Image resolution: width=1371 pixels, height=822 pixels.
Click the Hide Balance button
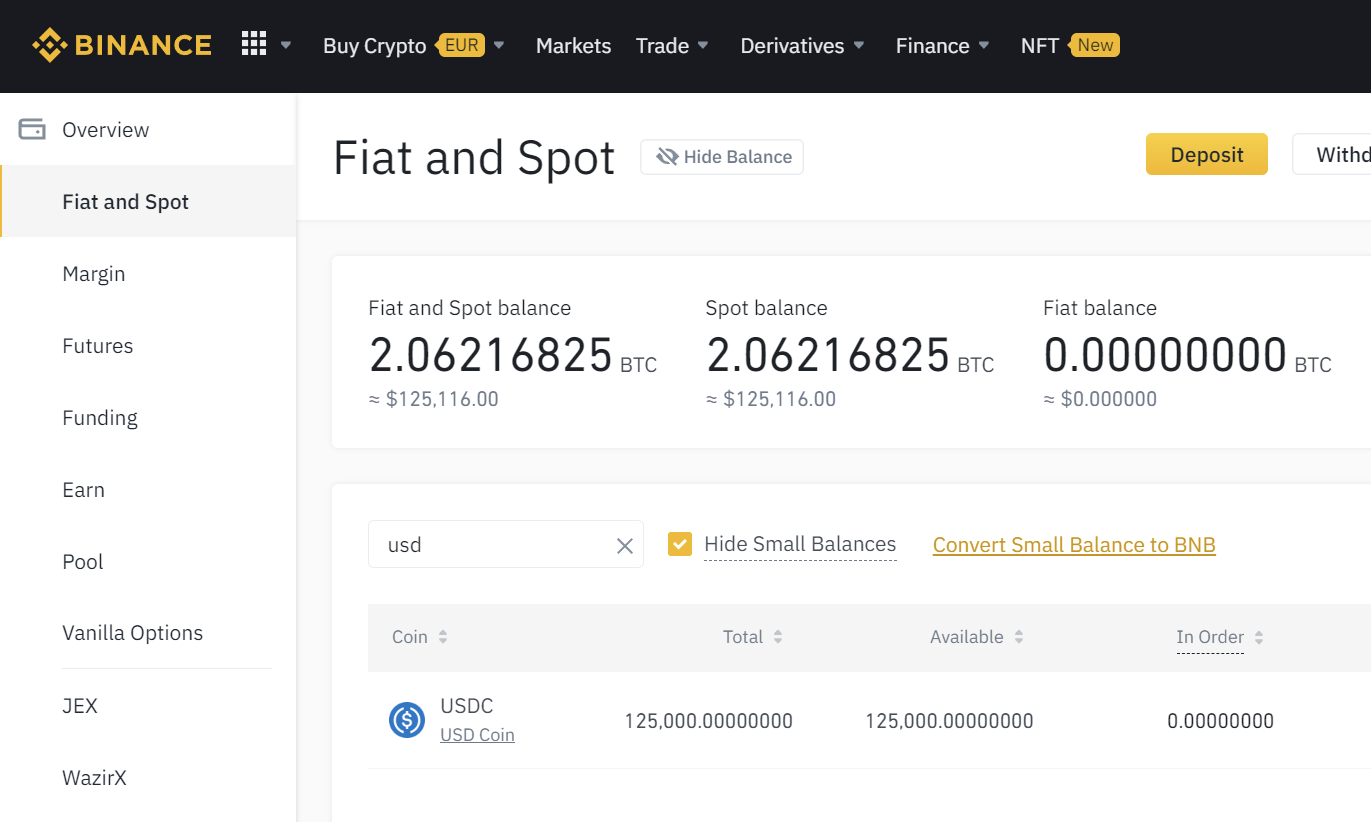pyautogui.click(x=722, y=157)
